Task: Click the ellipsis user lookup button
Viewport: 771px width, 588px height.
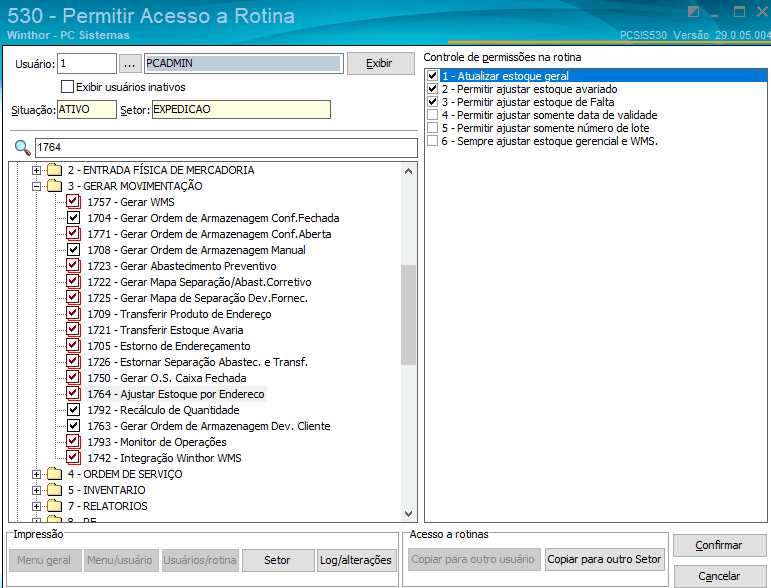Action: pos(130,64)
